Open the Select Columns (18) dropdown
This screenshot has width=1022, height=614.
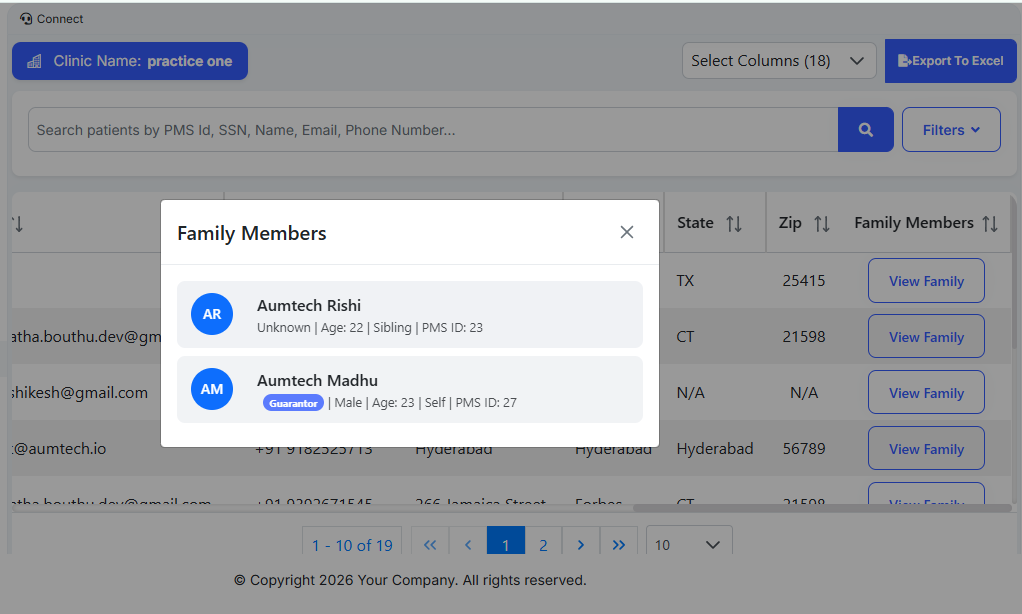coord(778,61)
